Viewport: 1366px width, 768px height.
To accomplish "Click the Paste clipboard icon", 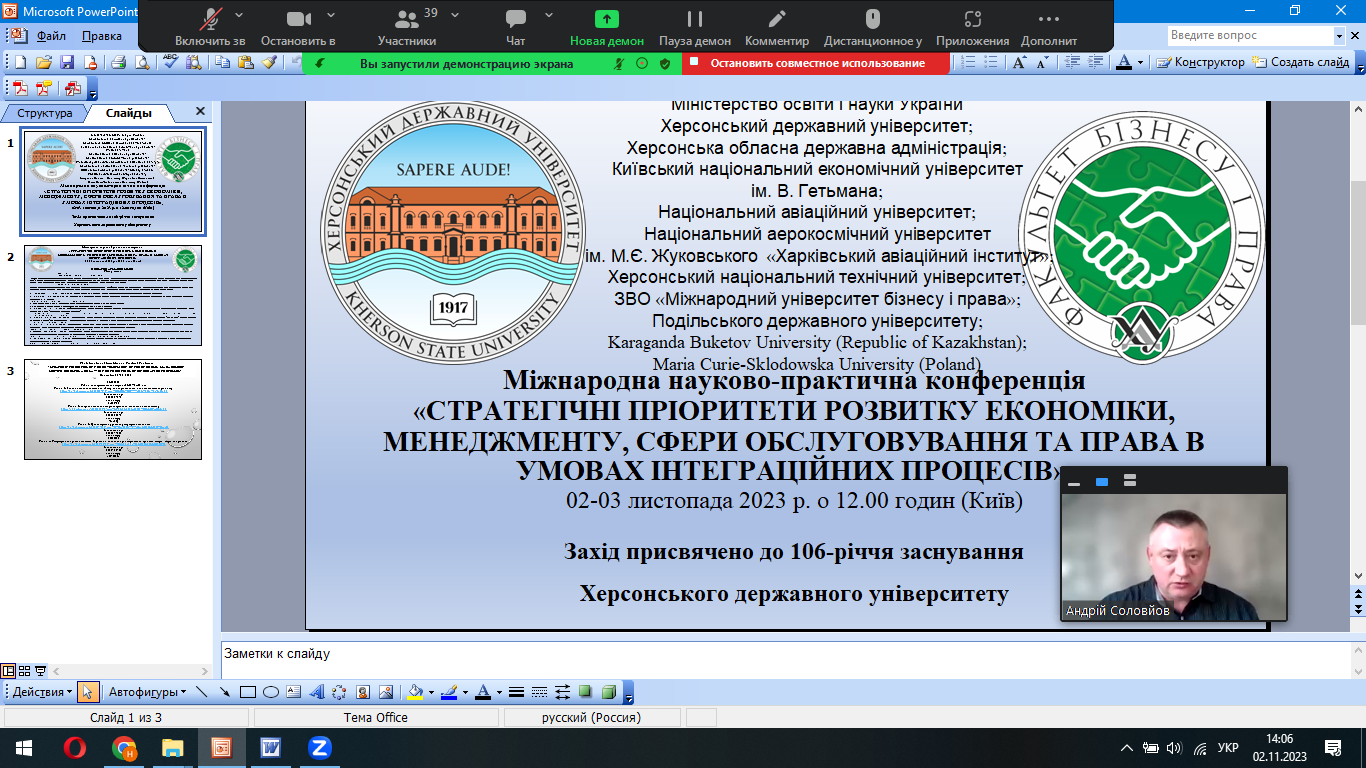I will point(246,62).
